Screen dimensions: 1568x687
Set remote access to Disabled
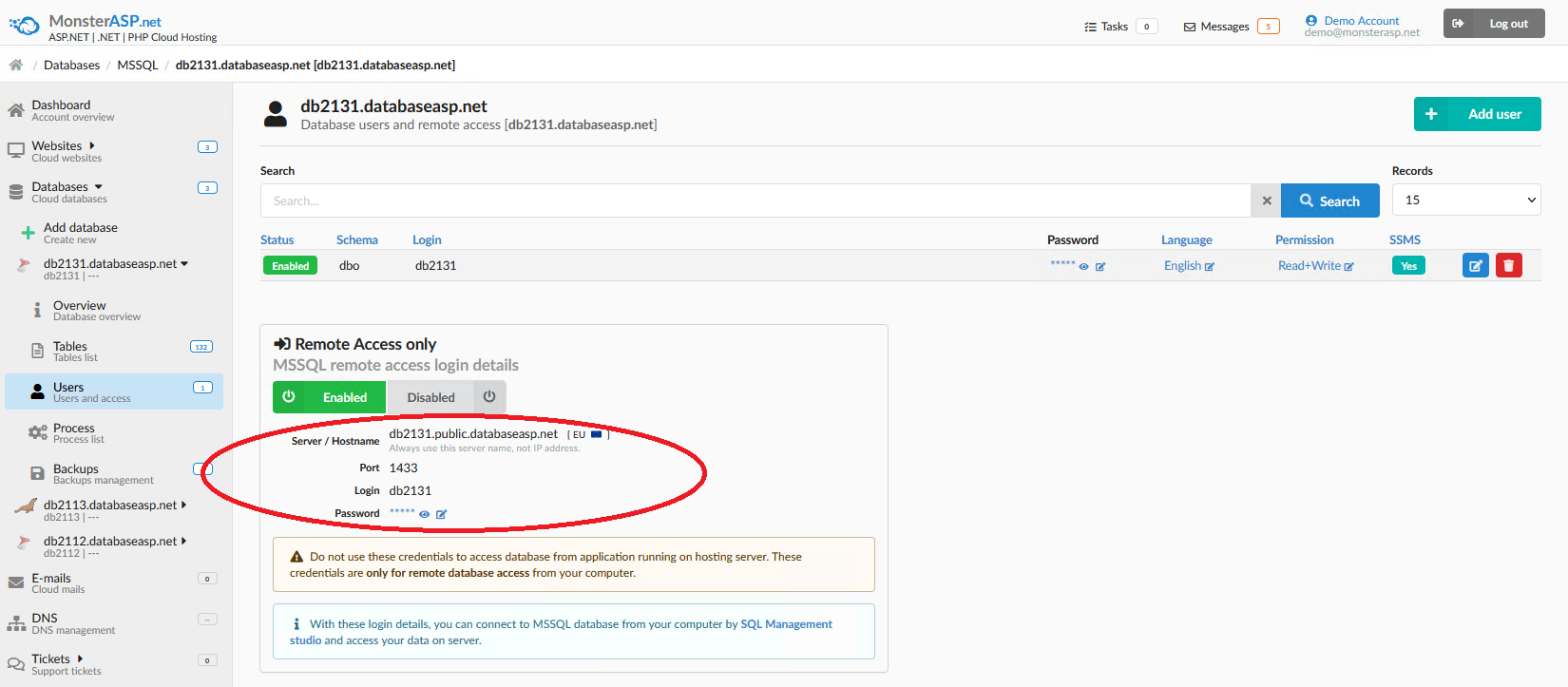point(447,397)
